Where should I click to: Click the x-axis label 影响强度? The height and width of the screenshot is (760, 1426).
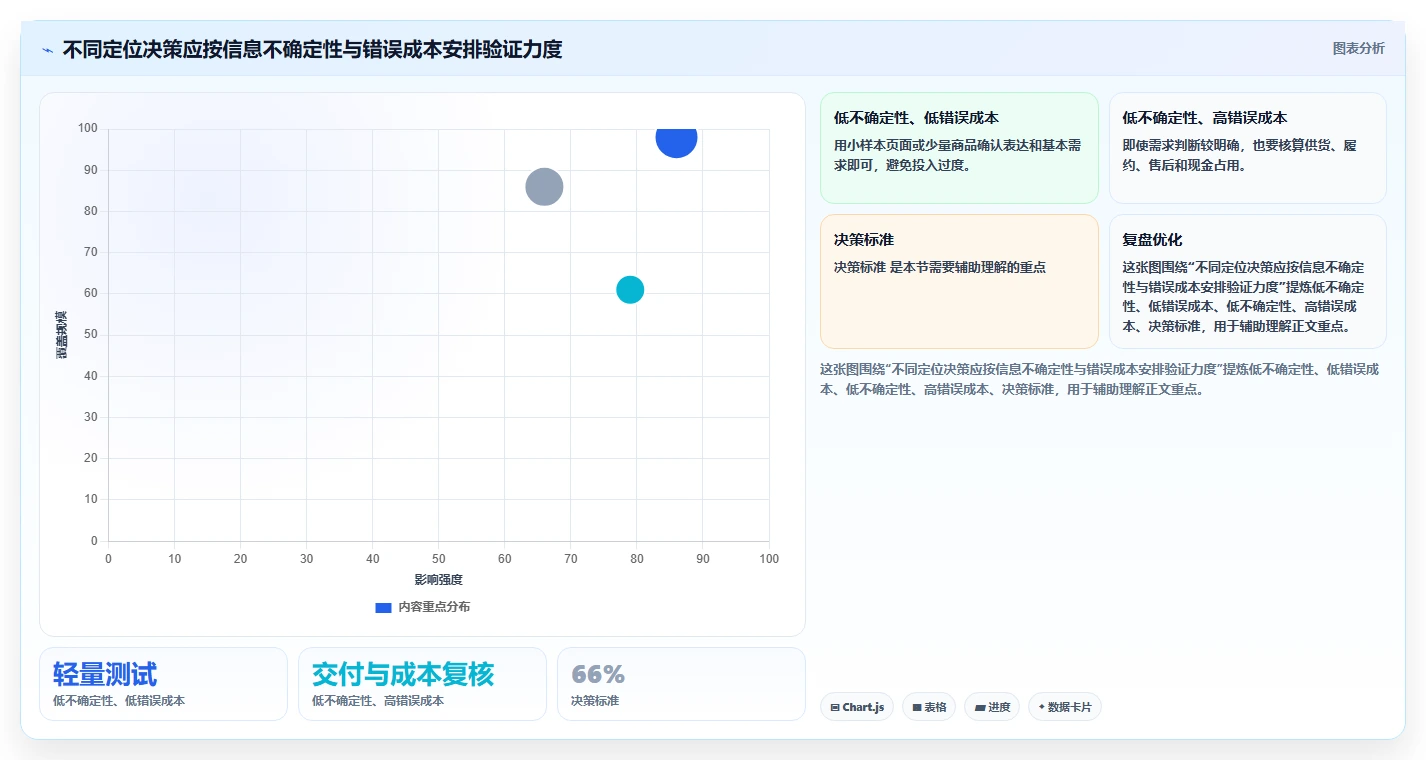(x=439, y=580)
